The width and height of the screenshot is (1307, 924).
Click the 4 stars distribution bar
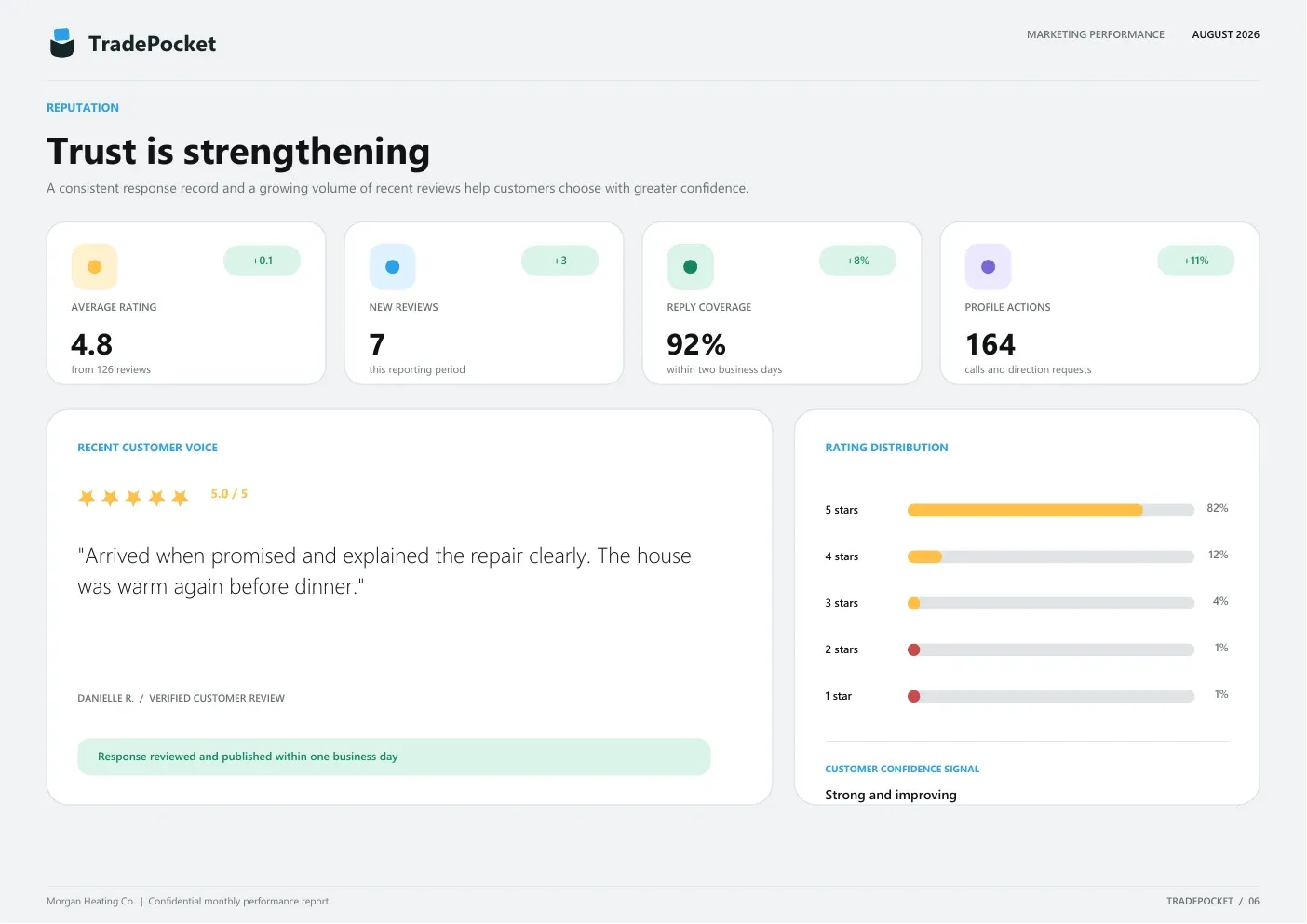tap(1050, 556)
